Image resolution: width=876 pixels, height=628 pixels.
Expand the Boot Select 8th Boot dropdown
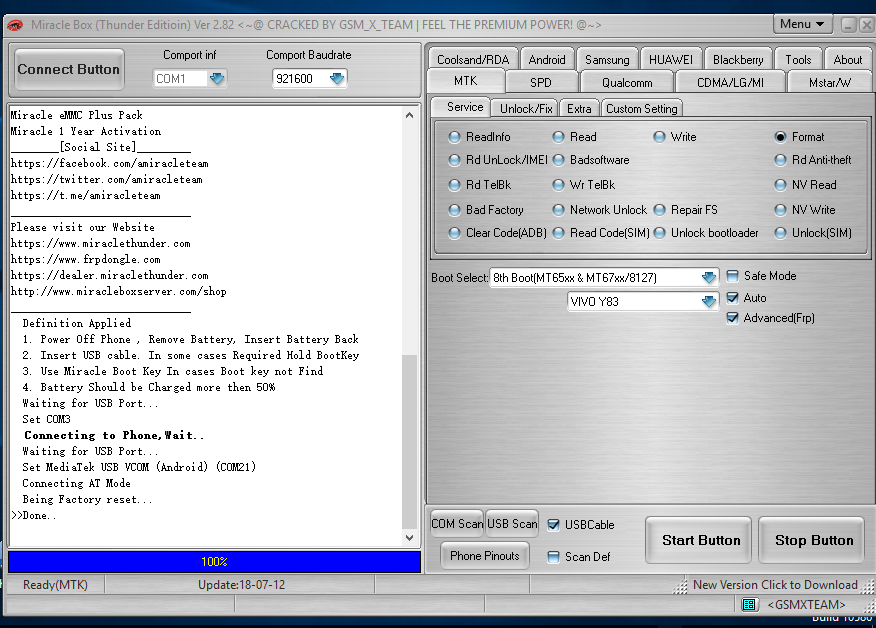[x=708, y=278]
